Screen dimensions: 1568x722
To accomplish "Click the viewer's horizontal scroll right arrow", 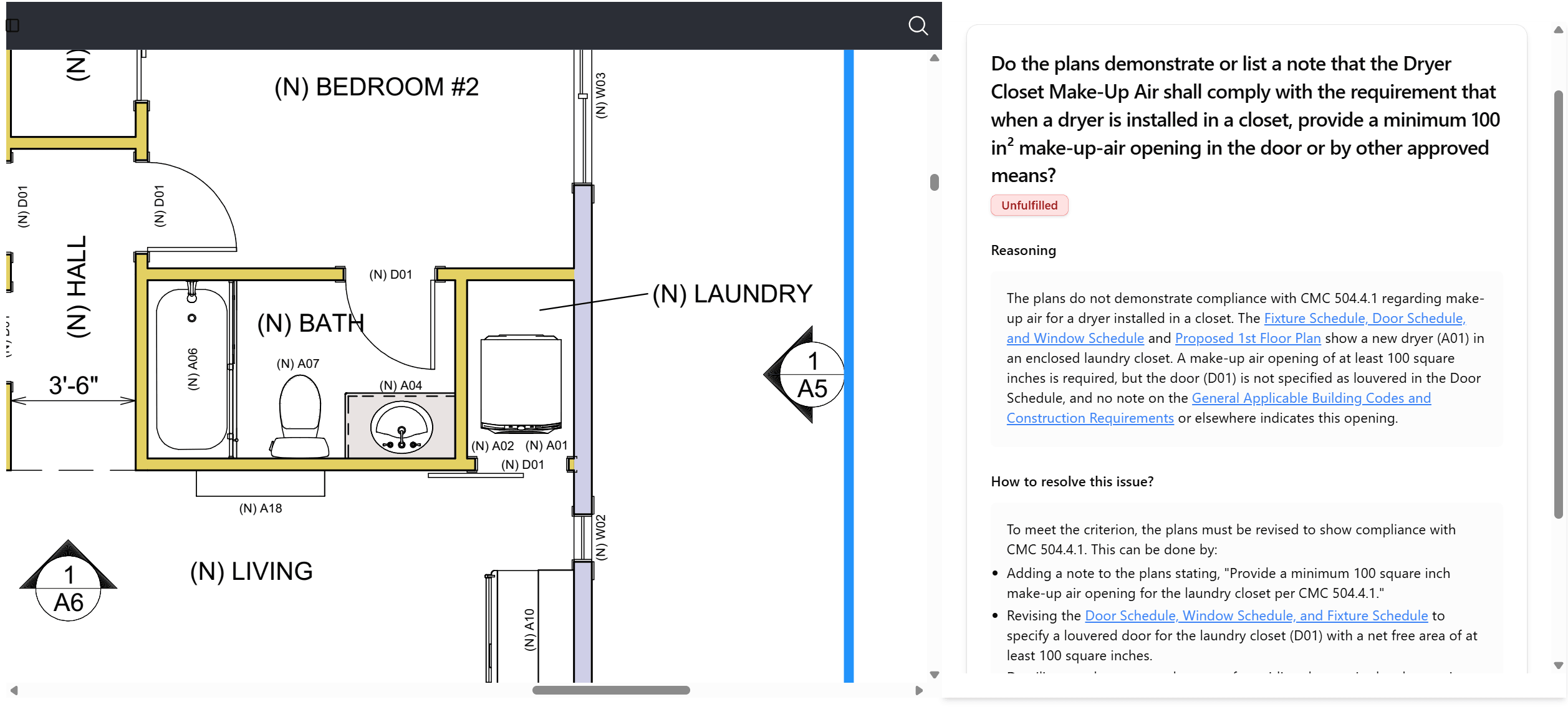I will 919,690.
